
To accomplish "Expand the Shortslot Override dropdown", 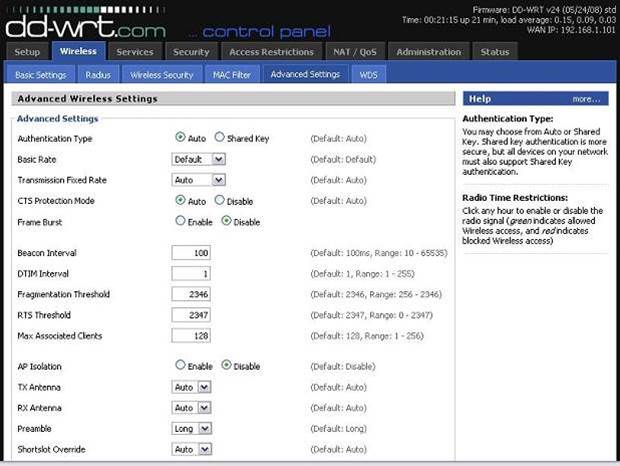I will pyautogui.click(x=191, y=449).
